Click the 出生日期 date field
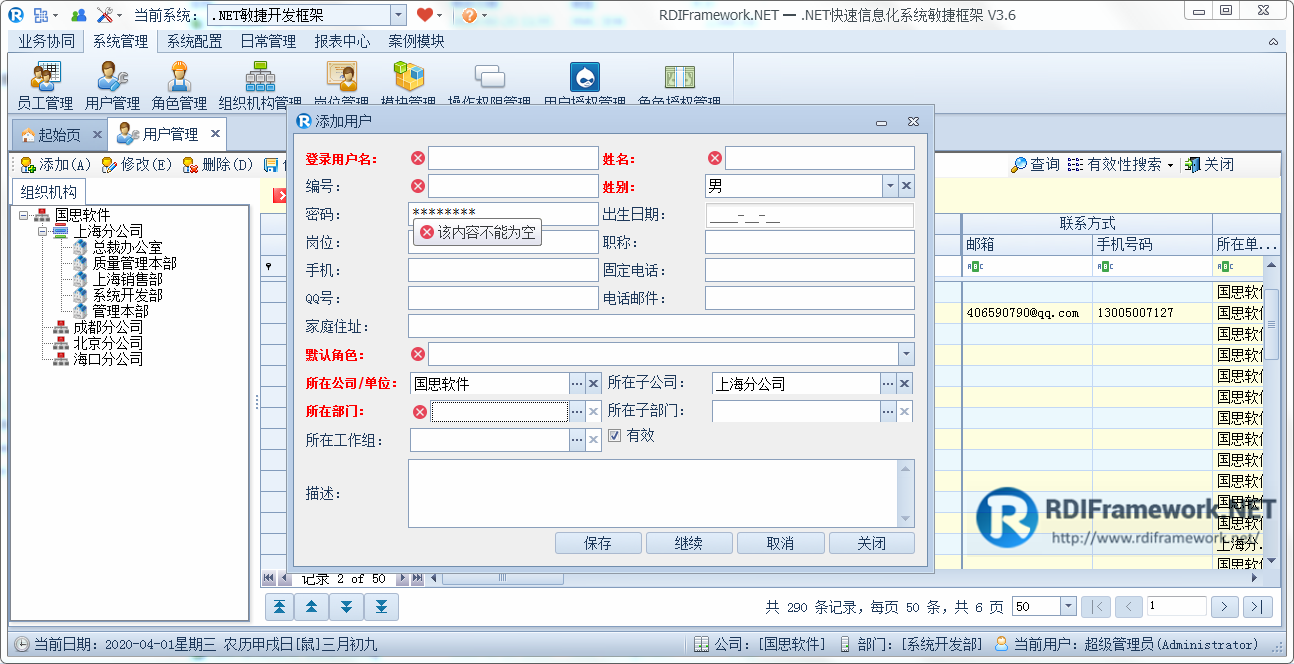Image resolution: width=1294 pixels, height=664 pixels. click(809, 216)
